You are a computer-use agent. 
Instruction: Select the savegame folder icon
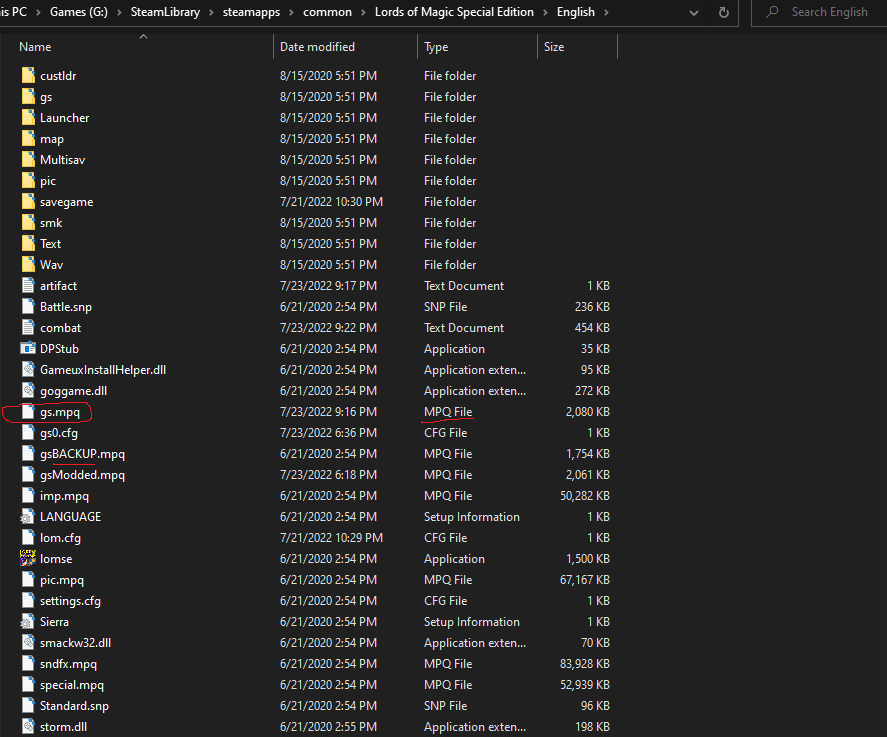coord(28,202)
